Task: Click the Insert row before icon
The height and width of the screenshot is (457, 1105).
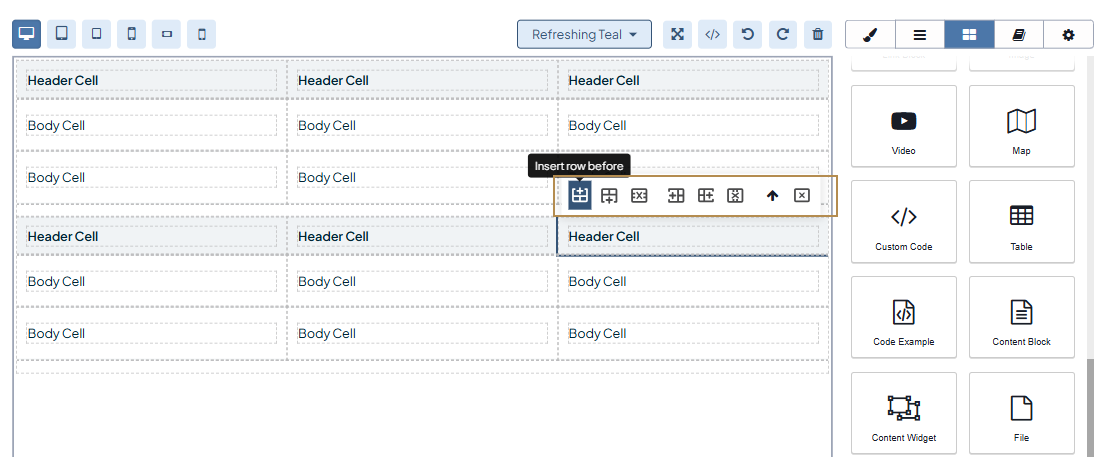Action: 580,195
